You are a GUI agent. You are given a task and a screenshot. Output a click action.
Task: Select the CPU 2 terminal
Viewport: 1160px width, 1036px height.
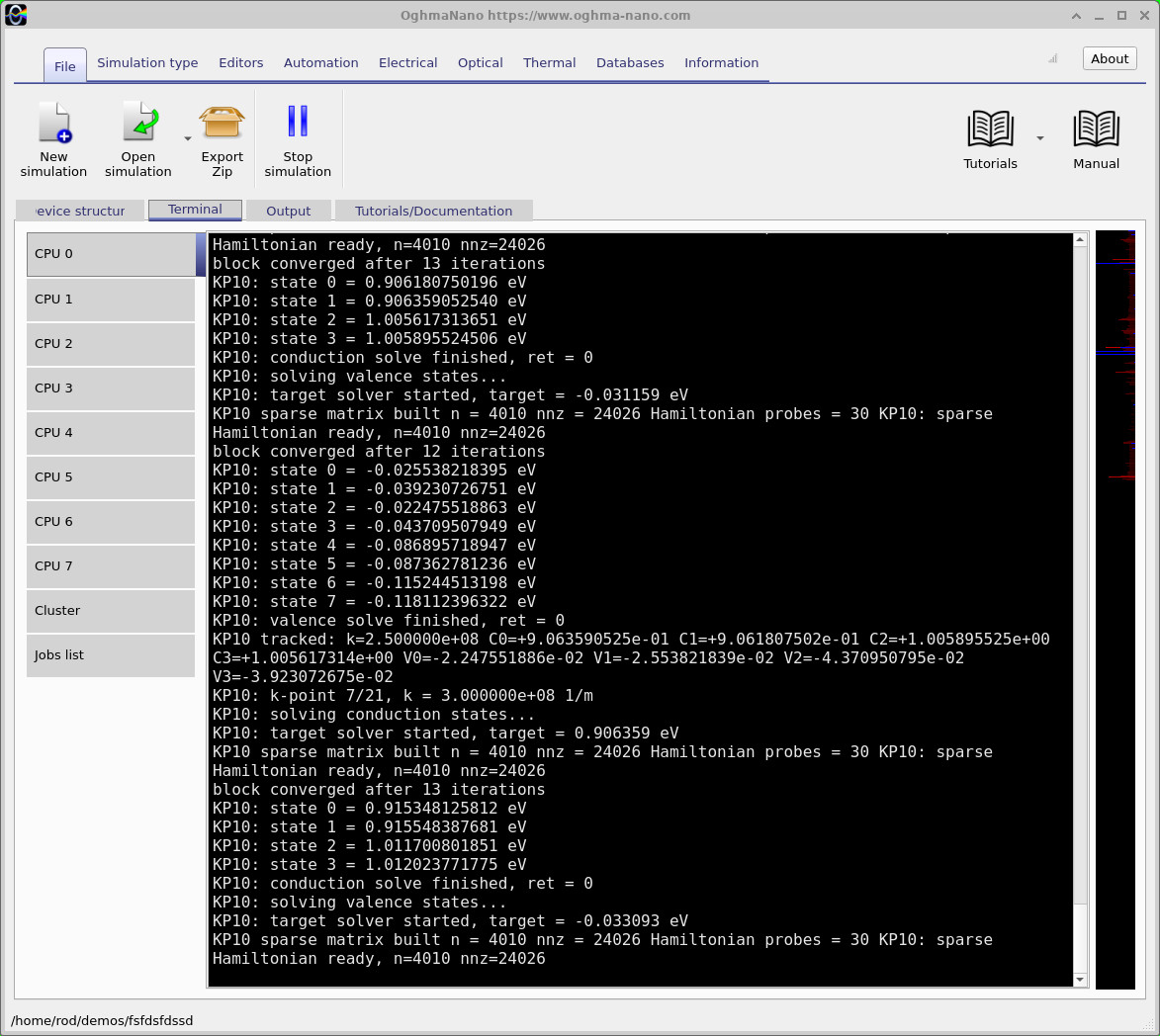111,344
